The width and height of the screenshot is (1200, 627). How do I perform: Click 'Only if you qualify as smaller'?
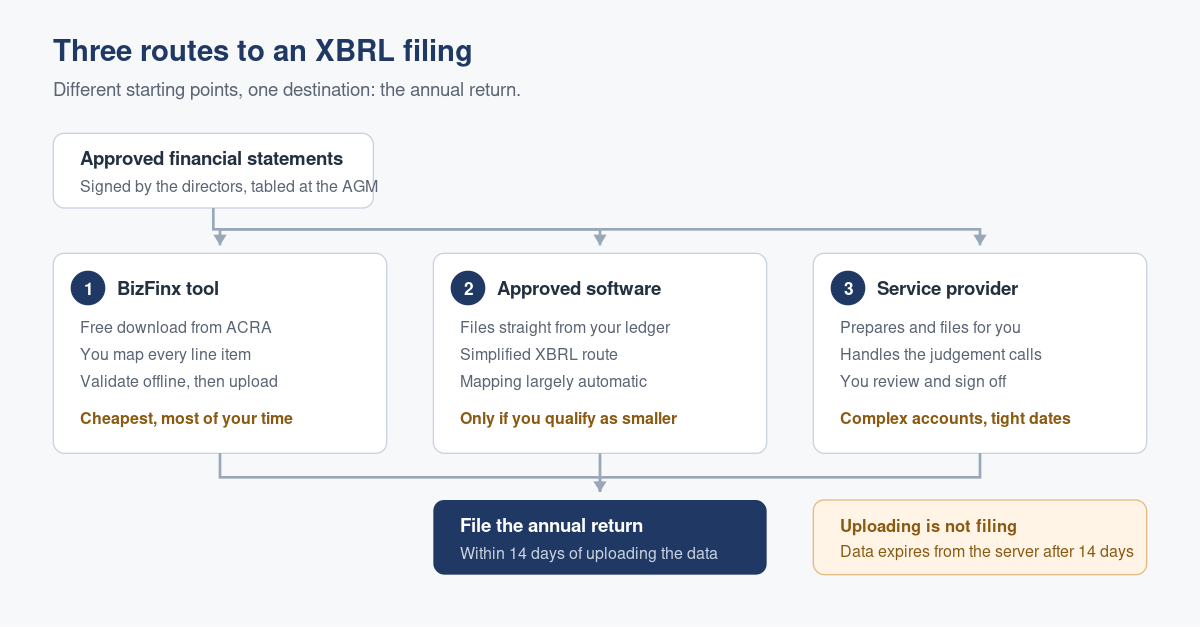(x=568, y=419)
